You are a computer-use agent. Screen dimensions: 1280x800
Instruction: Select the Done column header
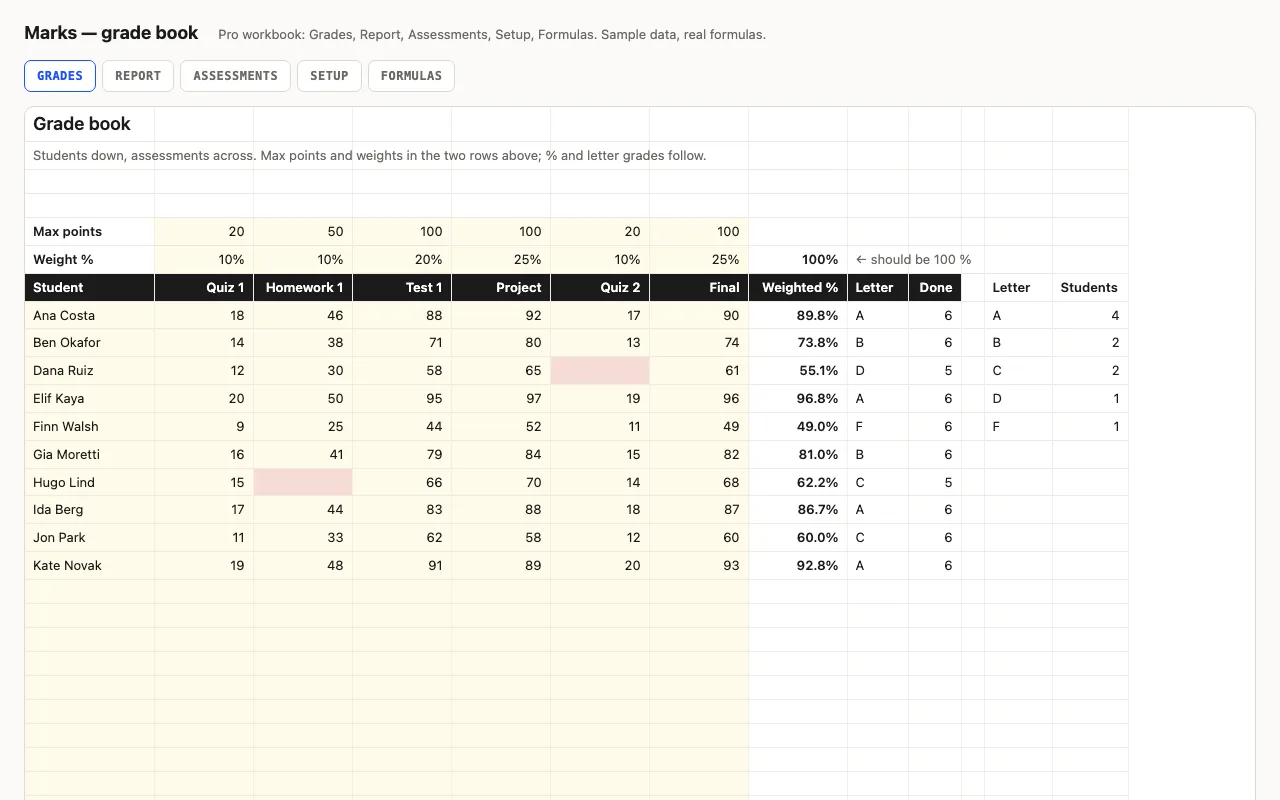pyautogui.click(x=935, y=288)
